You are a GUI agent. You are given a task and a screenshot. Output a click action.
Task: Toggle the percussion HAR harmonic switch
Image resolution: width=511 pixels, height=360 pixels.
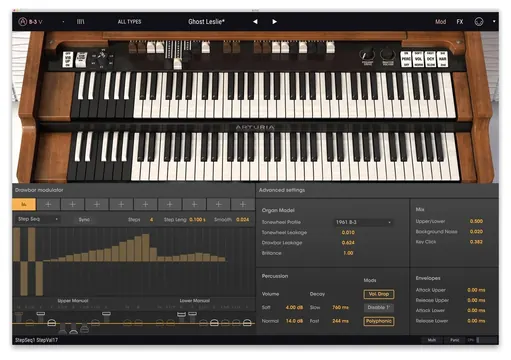442,59
